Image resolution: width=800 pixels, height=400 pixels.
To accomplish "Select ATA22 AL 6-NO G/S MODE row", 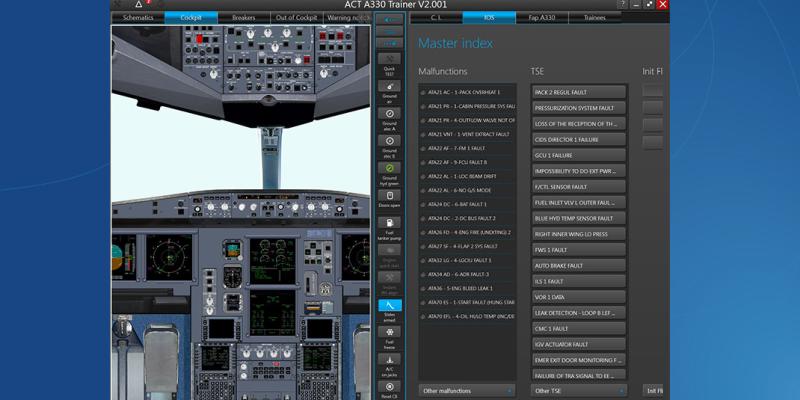I will pos(467,190).
